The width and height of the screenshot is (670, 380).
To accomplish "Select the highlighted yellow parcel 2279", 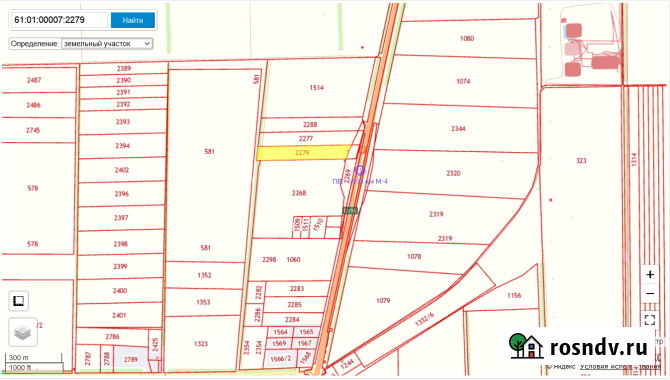I will pos(303,153).
